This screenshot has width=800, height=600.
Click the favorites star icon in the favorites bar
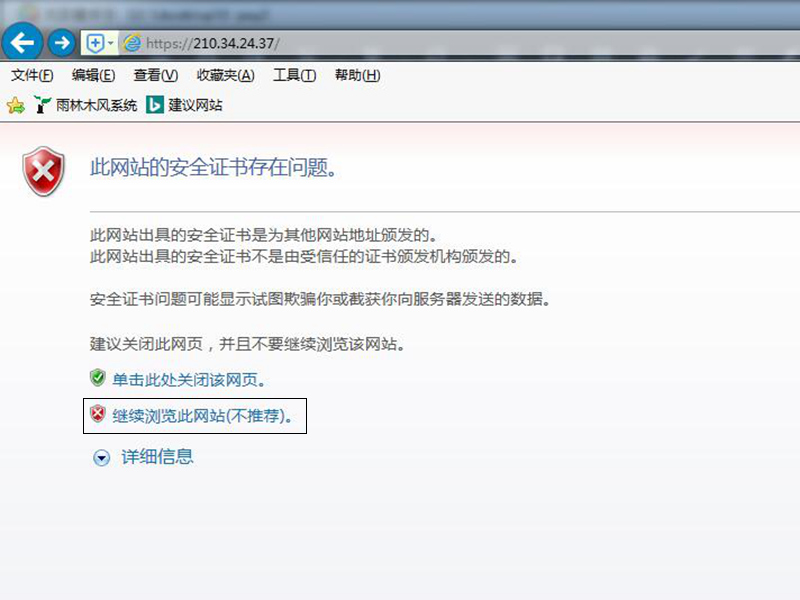coord(15,104)
